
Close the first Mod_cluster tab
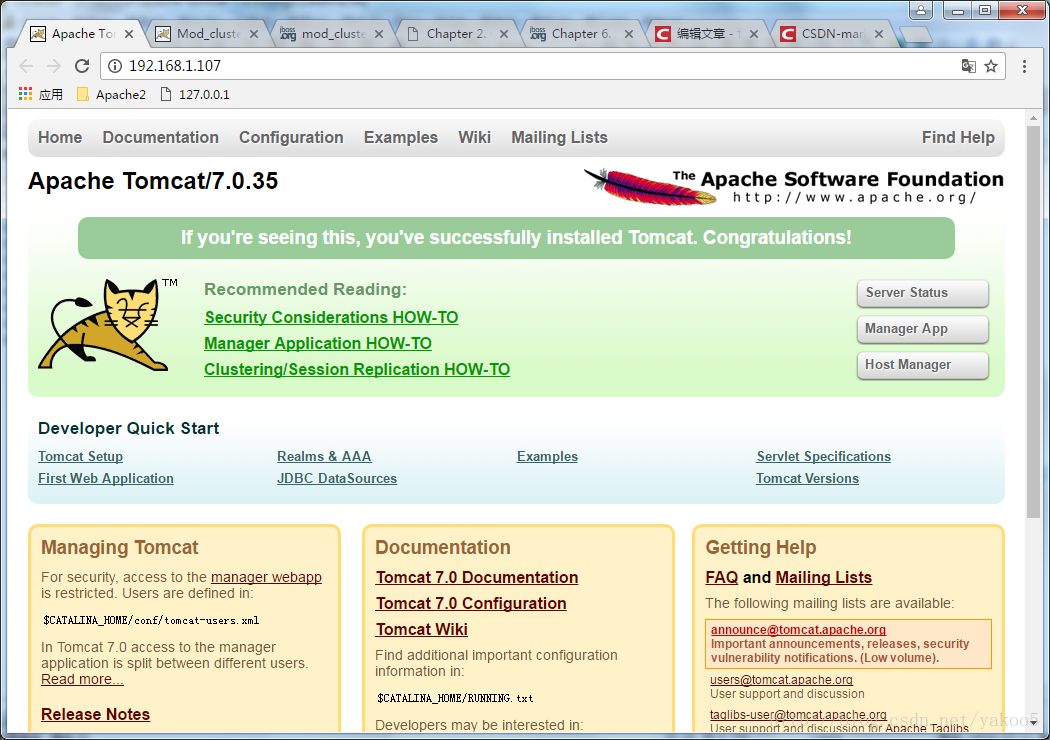pyautogui.click(x=254, y=34)
